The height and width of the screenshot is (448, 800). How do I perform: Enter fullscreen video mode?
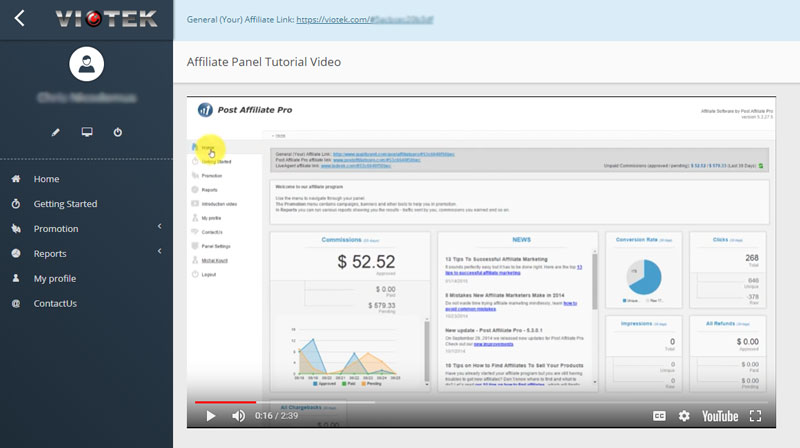(x=756, y=416)
